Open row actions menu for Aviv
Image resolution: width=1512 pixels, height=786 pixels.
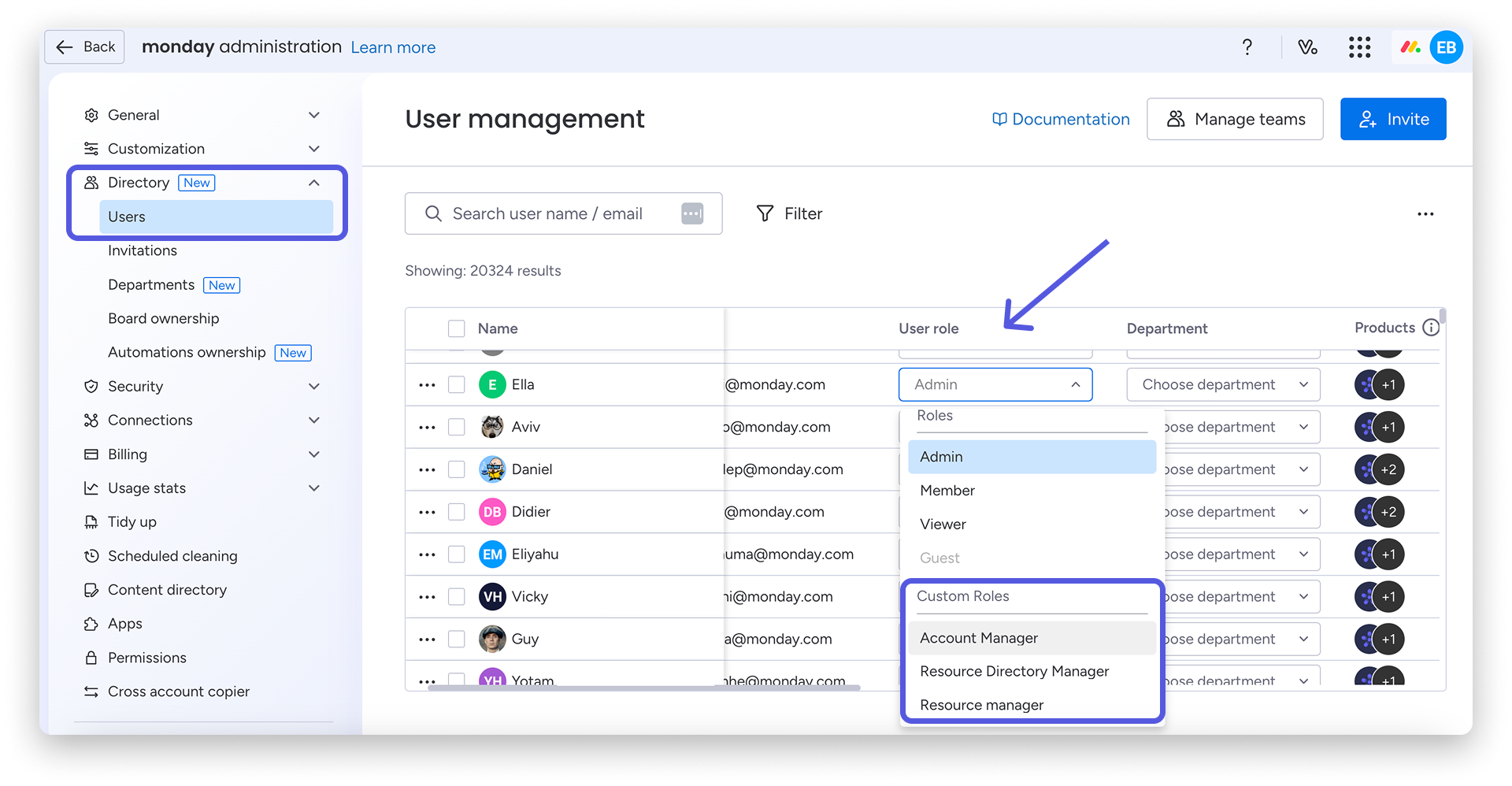click(427, 428)
